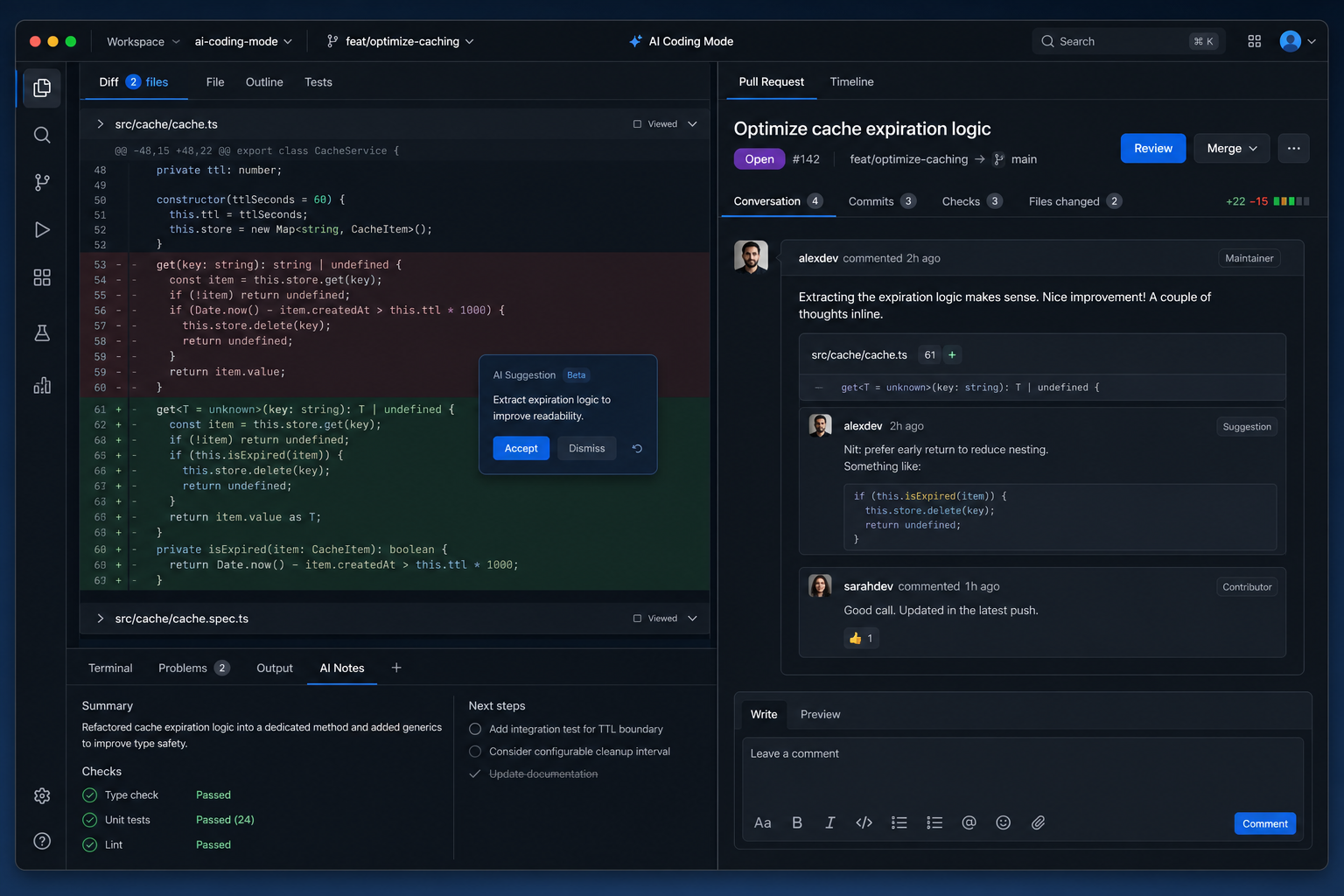Image resolution: width=1344 pixels, height=896 pixels.
Task: Open ai-coding-mode project dropdown
Action: [243, 41]
